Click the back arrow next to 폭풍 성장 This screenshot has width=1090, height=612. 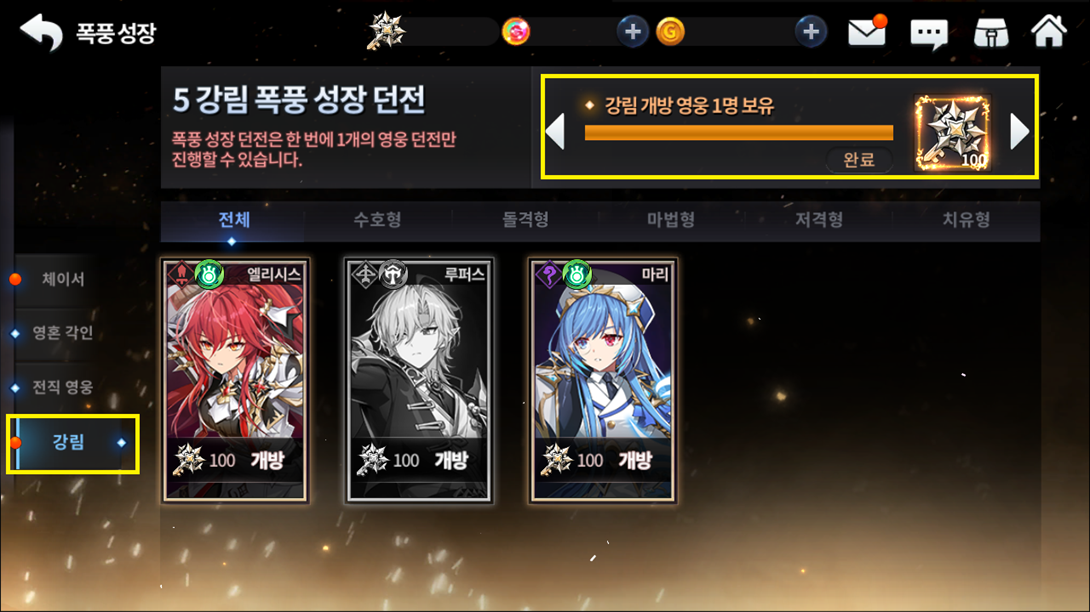point(42,33)
